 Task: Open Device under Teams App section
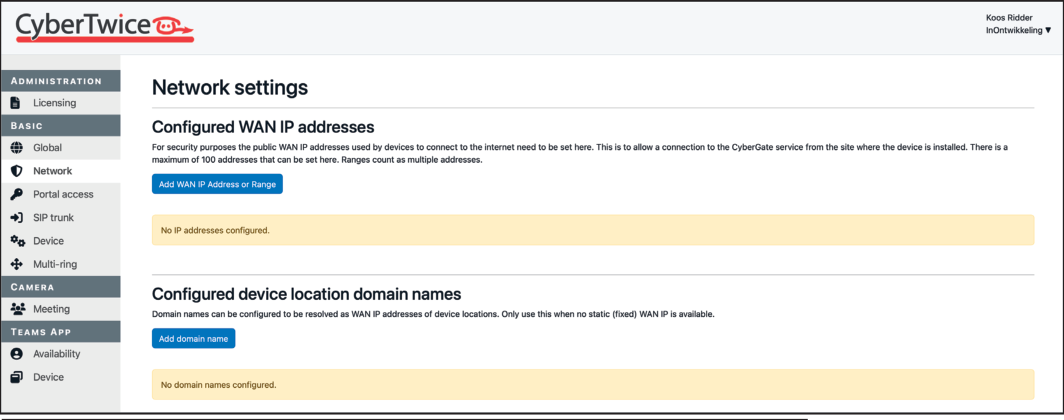pos(60,377)
